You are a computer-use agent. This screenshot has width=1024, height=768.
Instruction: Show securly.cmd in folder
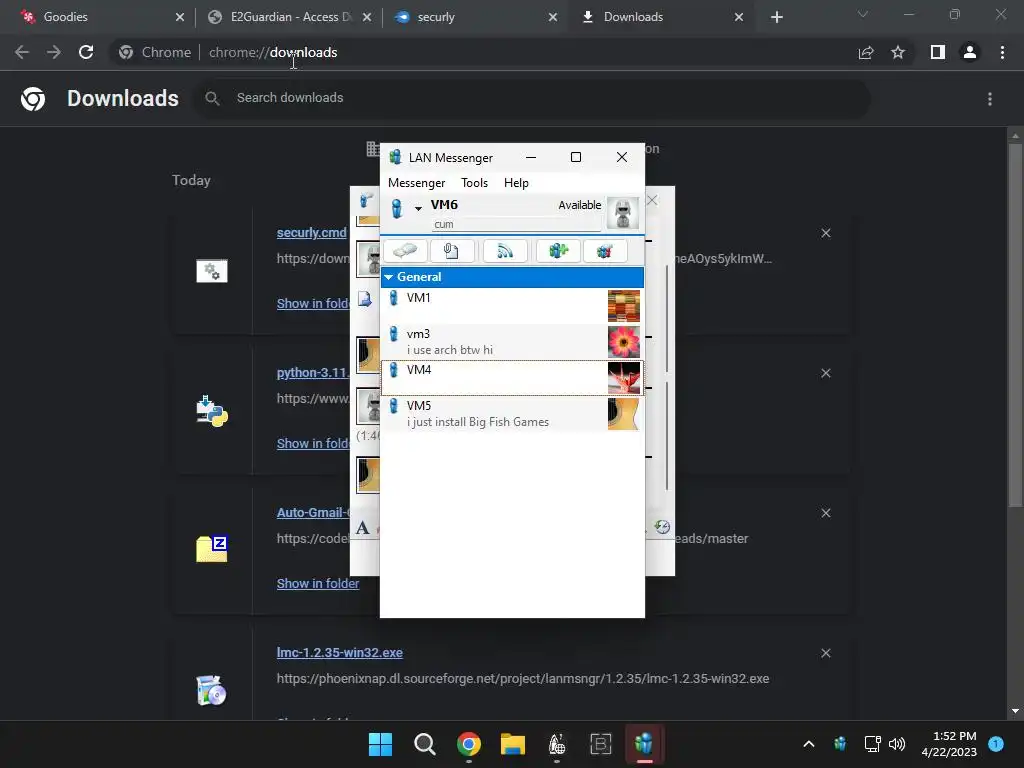pyautogui.click(x=313, y=304)
